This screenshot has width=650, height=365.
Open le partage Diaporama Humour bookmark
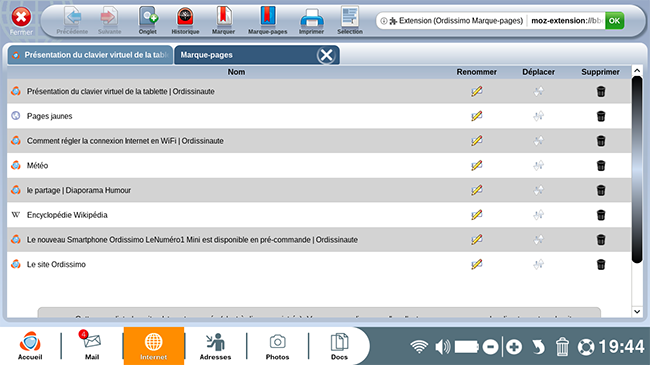tap(79, 190)
